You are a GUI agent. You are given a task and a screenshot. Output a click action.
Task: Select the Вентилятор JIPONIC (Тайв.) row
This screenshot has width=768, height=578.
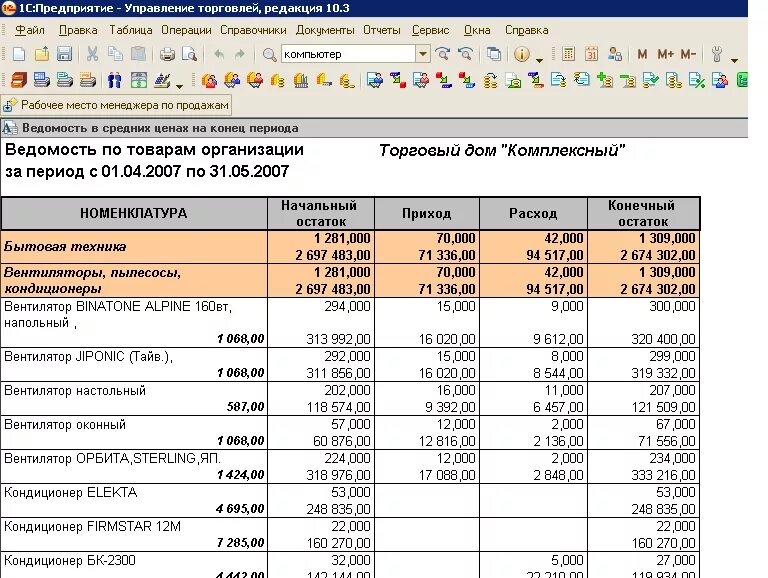pos(350,364)
